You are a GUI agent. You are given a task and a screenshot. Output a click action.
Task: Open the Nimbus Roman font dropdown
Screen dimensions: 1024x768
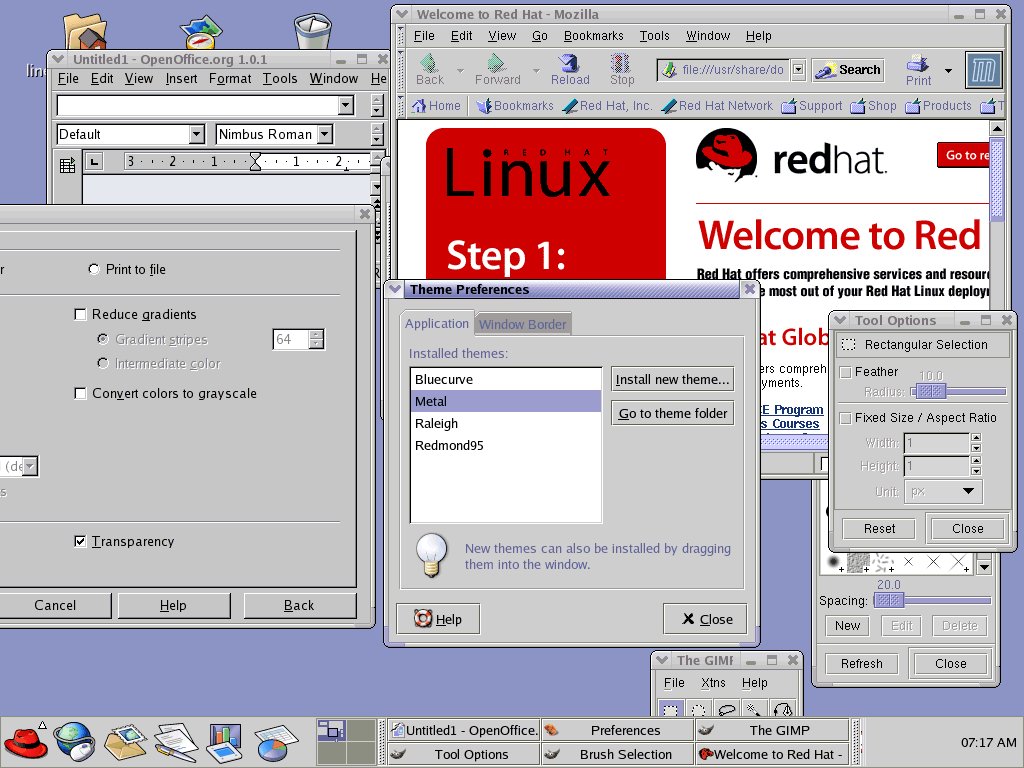(x=325, y=135)
